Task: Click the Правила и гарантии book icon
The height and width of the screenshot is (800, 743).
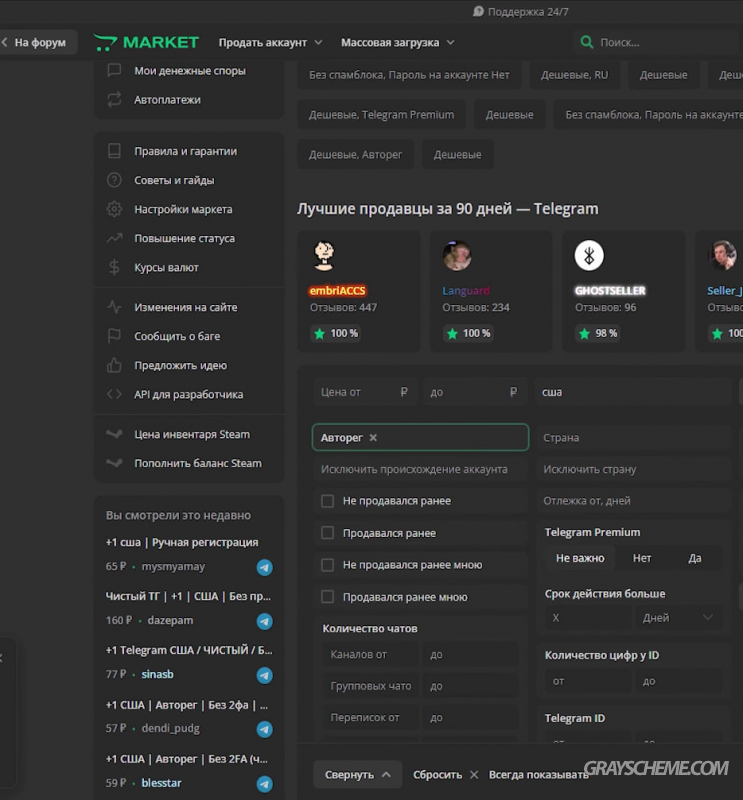Action: click(114, 151)
